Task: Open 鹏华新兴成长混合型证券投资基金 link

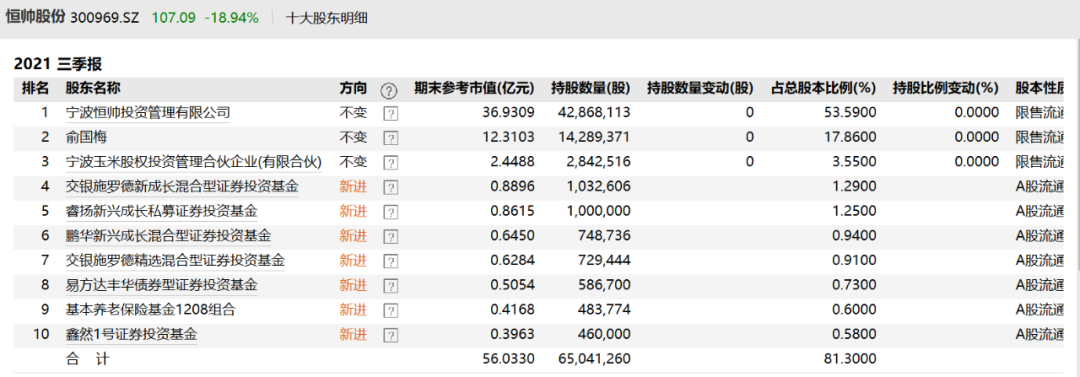Action: [x=168, y=236]
